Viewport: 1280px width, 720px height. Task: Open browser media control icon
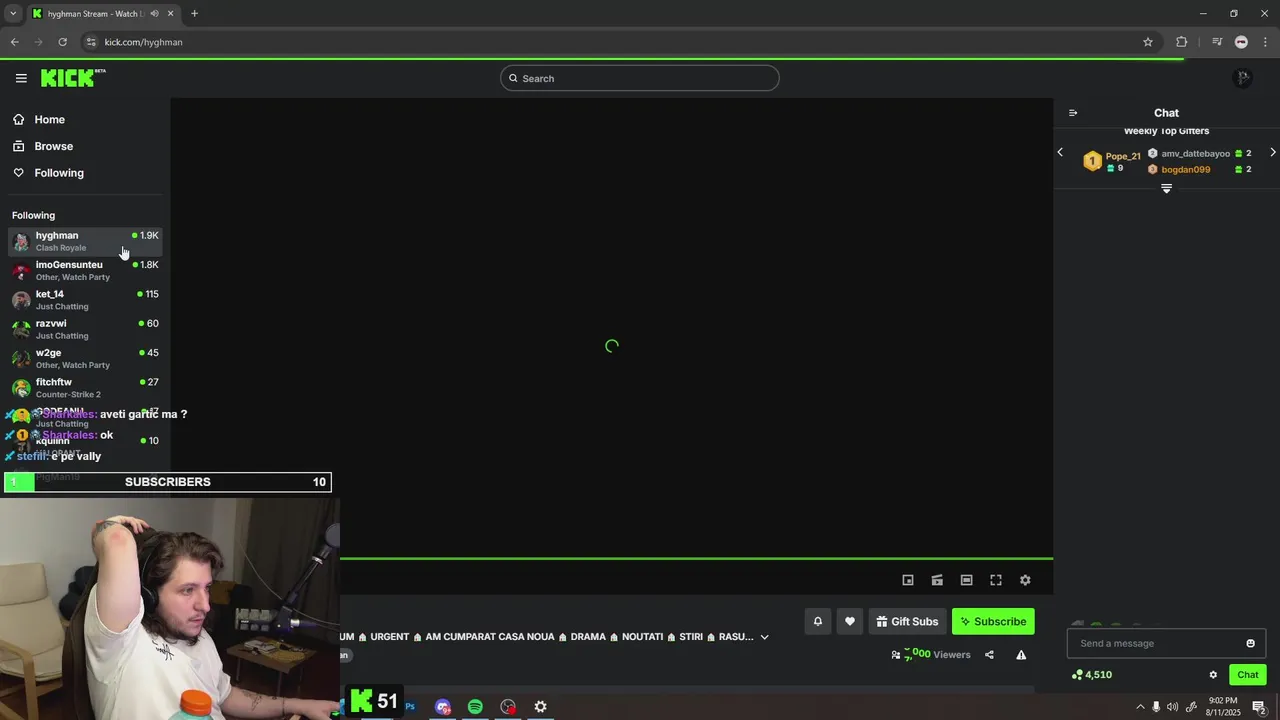click(1216, 42)
